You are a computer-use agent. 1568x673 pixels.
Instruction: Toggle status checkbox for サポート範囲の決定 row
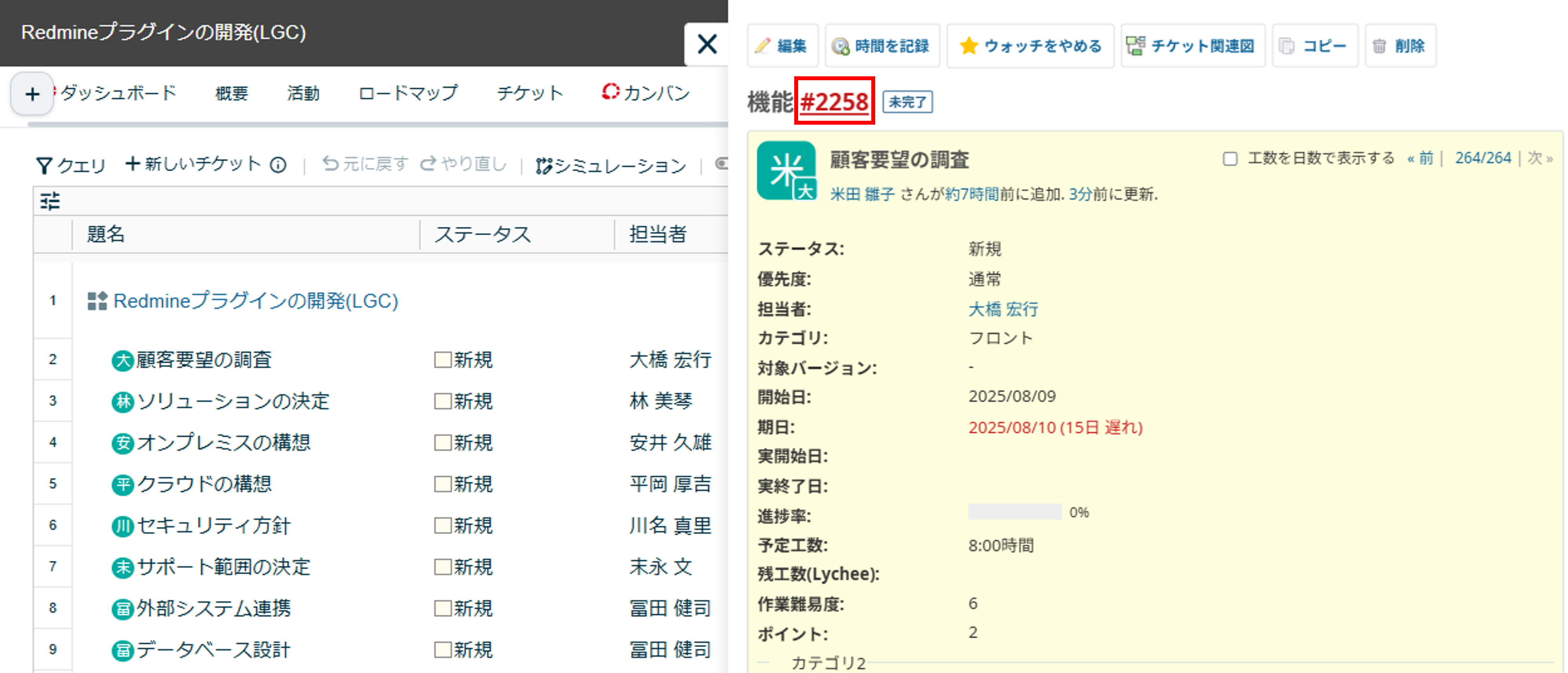[442, 567]
